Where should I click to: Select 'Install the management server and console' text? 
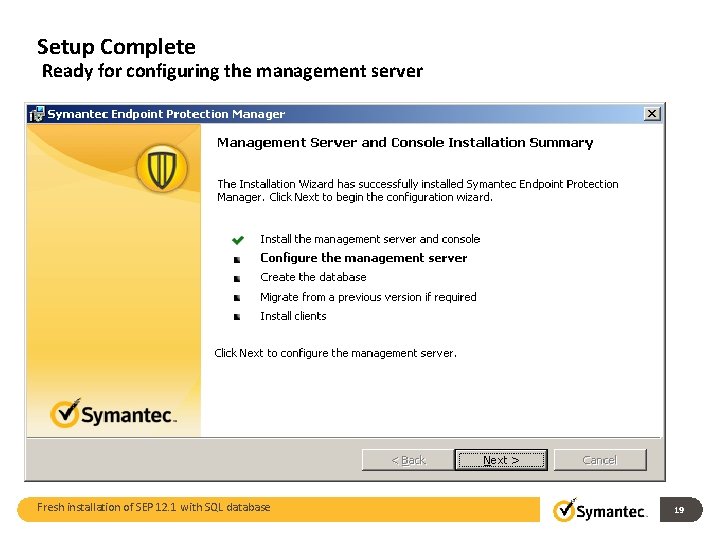click(x=370, y=239)
